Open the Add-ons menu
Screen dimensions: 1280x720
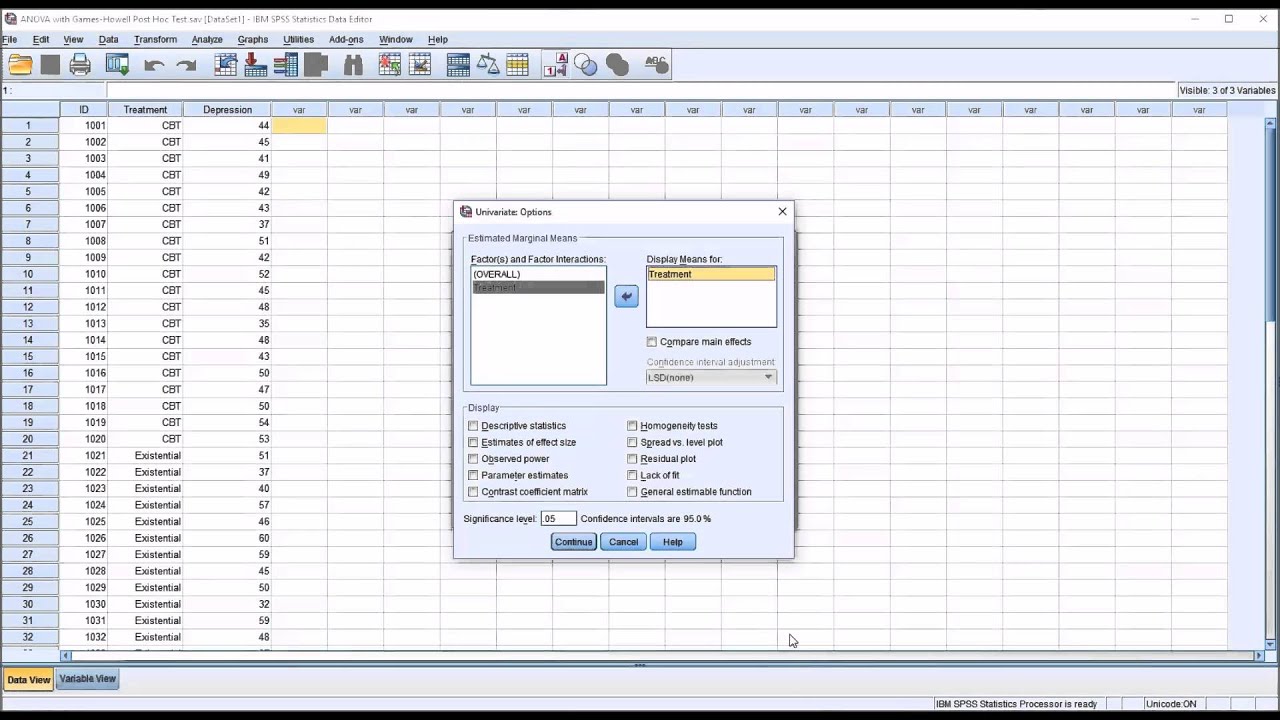[x=346, y=39]
